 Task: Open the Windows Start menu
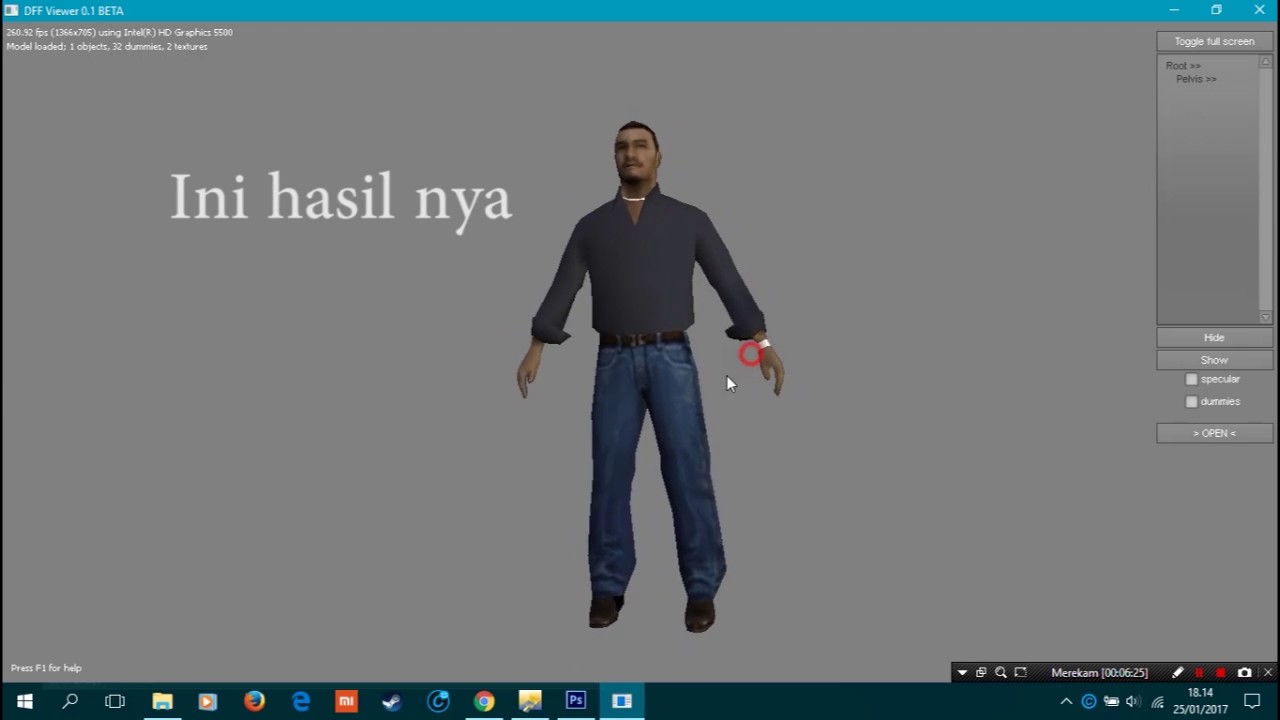24,701
